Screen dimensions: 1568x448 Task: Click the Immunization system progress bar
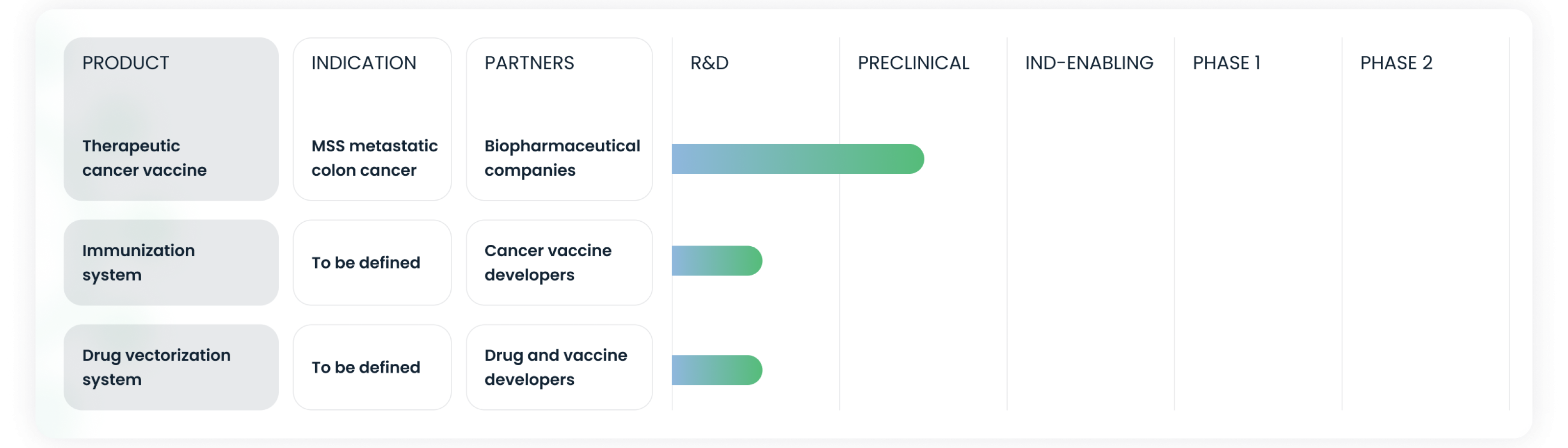pos(717,261)
